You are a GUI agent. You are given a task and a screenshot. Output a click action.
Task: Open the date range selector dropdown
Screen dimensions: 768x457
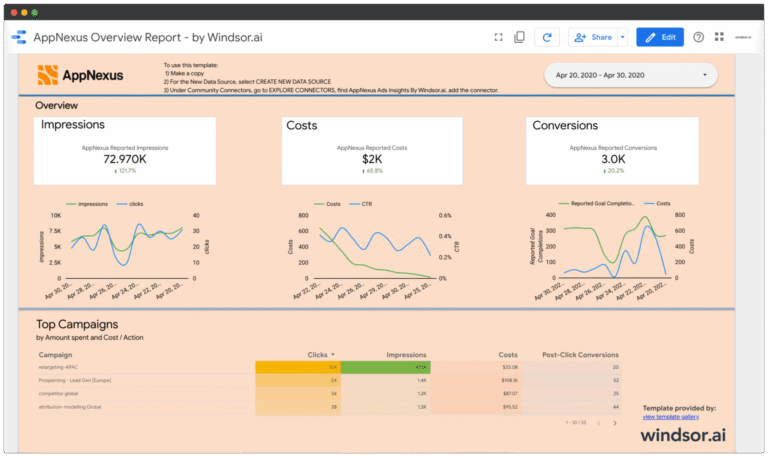[631, 75]
